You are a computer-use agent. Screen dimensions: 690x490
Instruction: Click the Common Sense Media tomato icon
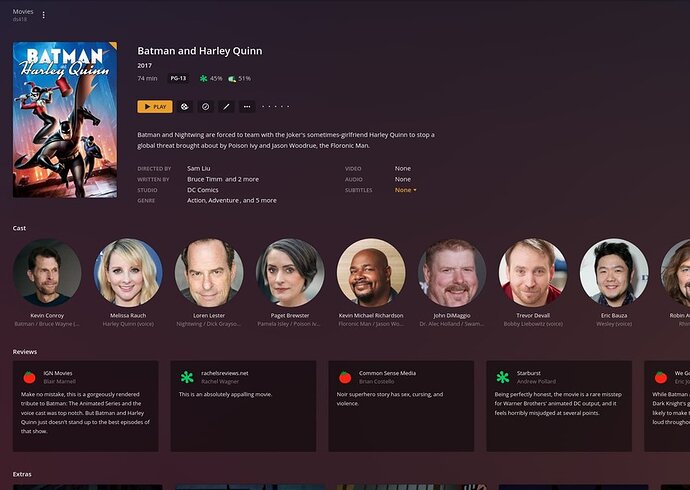(345, 377)
